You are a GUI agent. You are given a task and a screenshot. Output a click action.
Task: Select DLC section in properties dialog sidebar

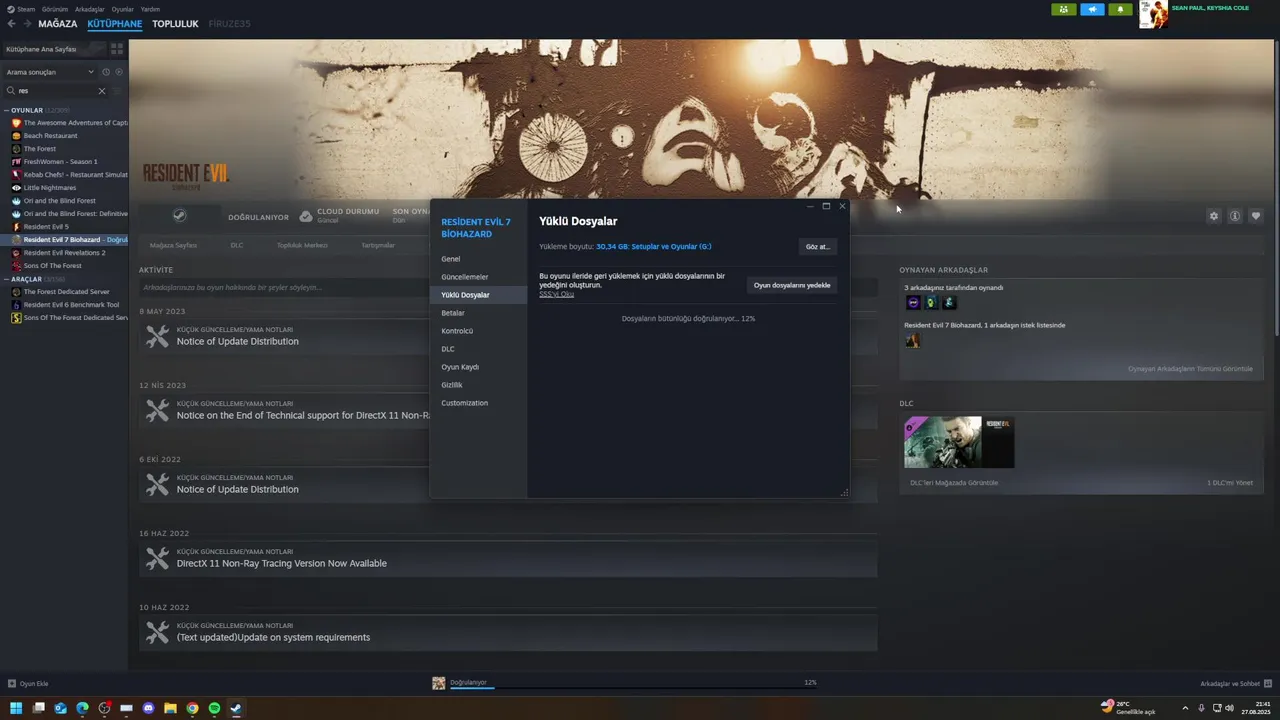(478, 349)
